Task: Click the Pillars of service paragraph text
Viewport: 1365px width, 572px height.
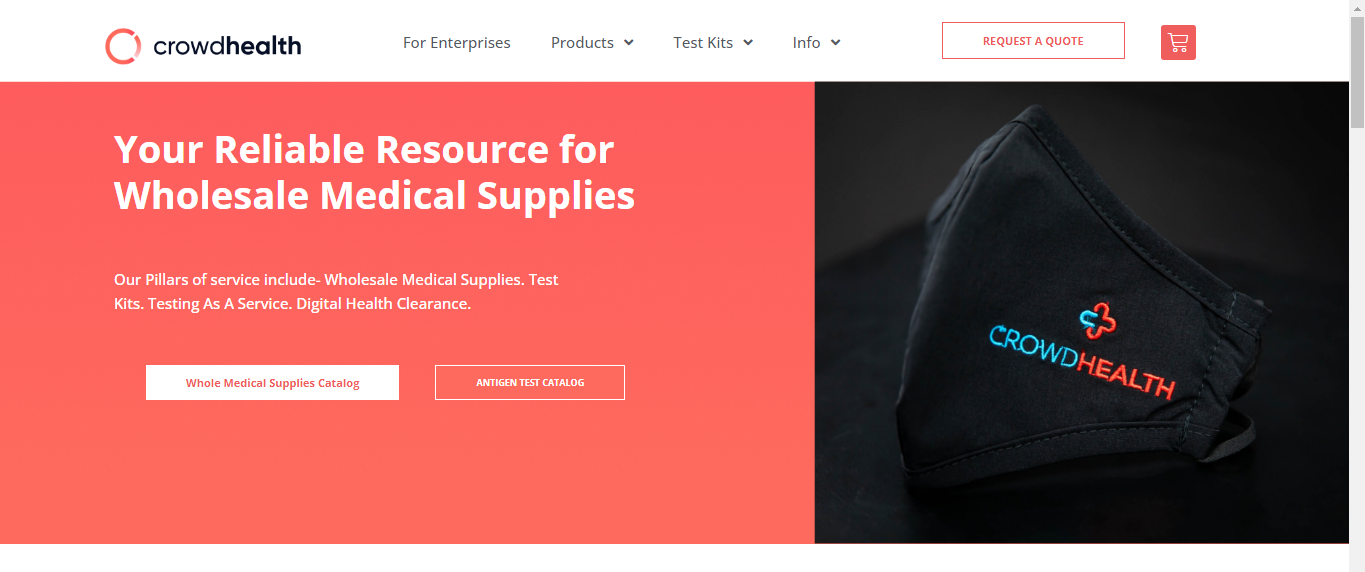Action: pos(336,291)
